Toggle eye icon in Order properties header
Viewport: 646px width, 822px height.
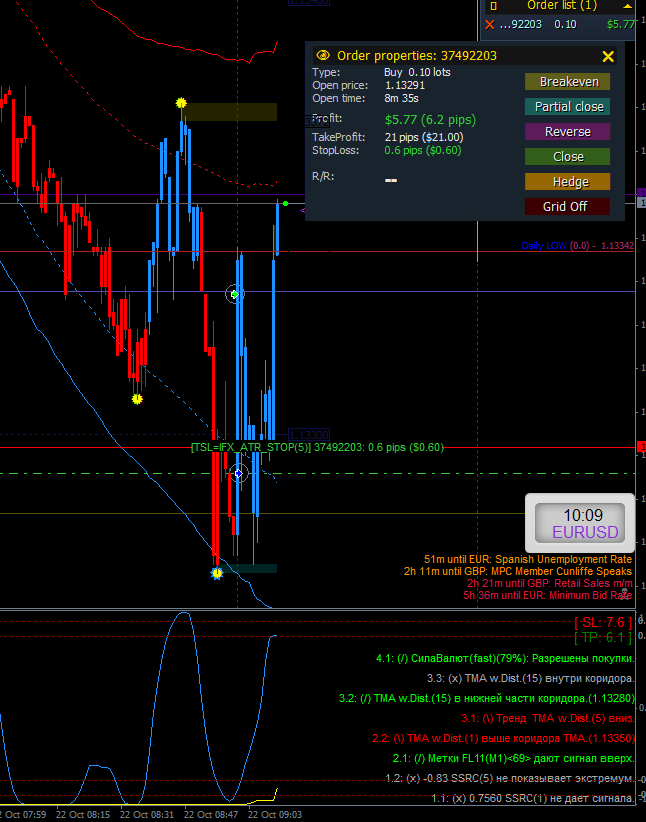click(x=323, y=56)
